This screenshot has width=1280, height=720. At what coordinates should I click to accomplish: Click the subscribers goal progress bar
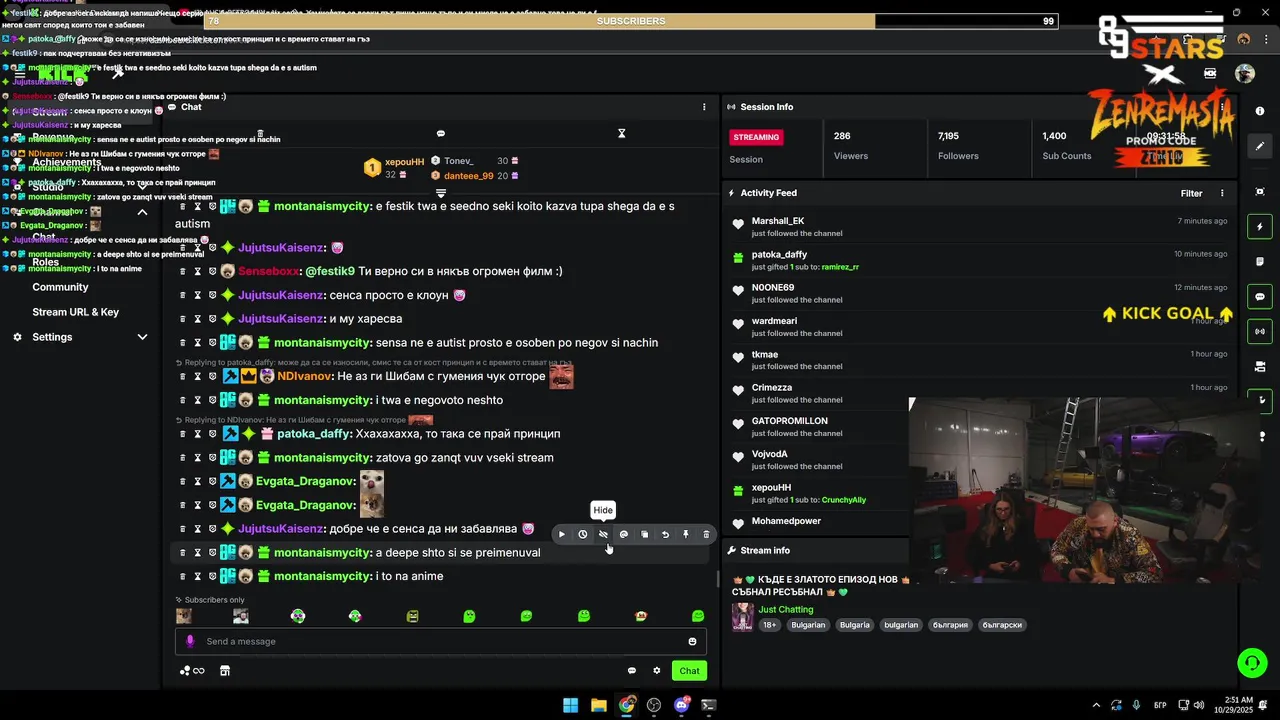[x=631, y=21]
